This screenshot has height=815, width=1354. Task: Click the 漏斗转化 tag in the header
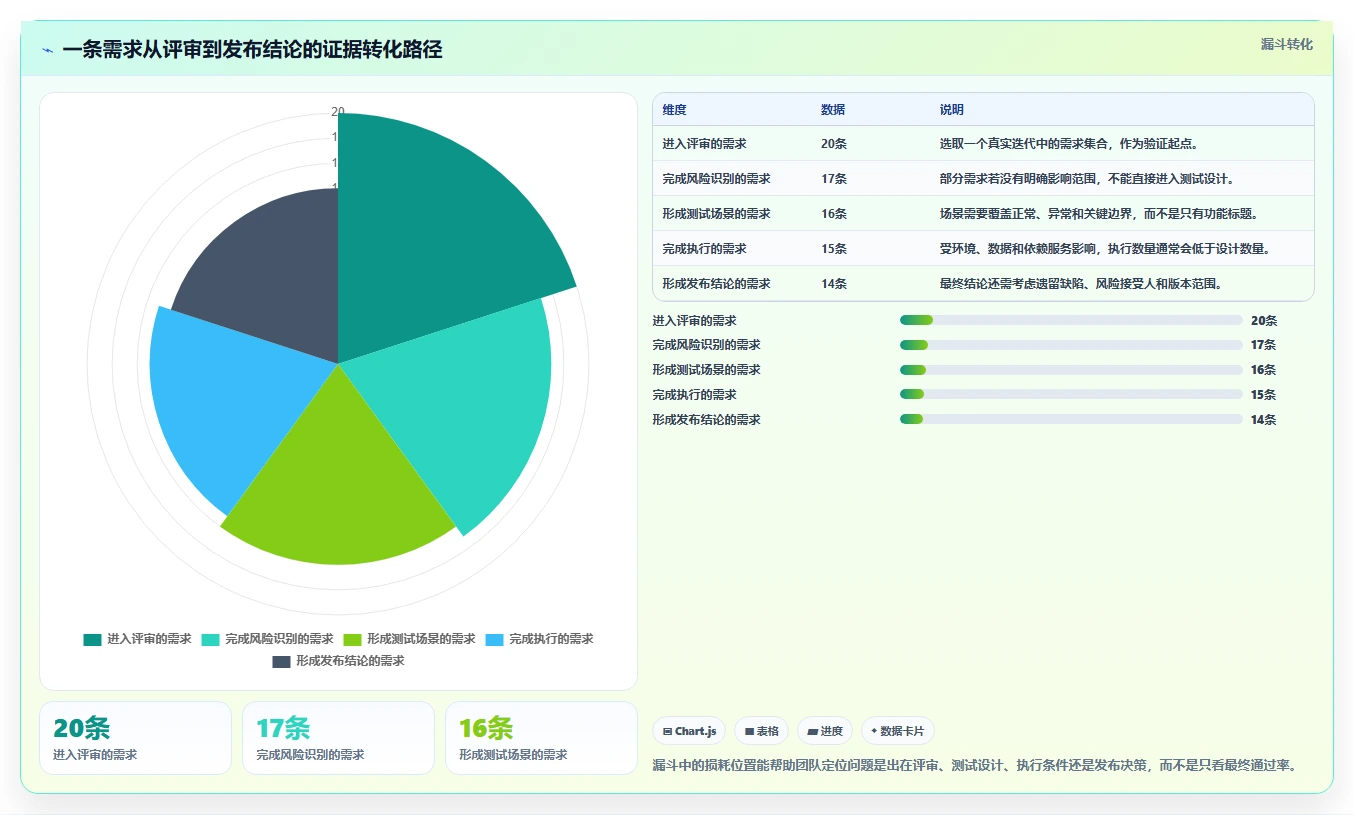coord(1286,44)
